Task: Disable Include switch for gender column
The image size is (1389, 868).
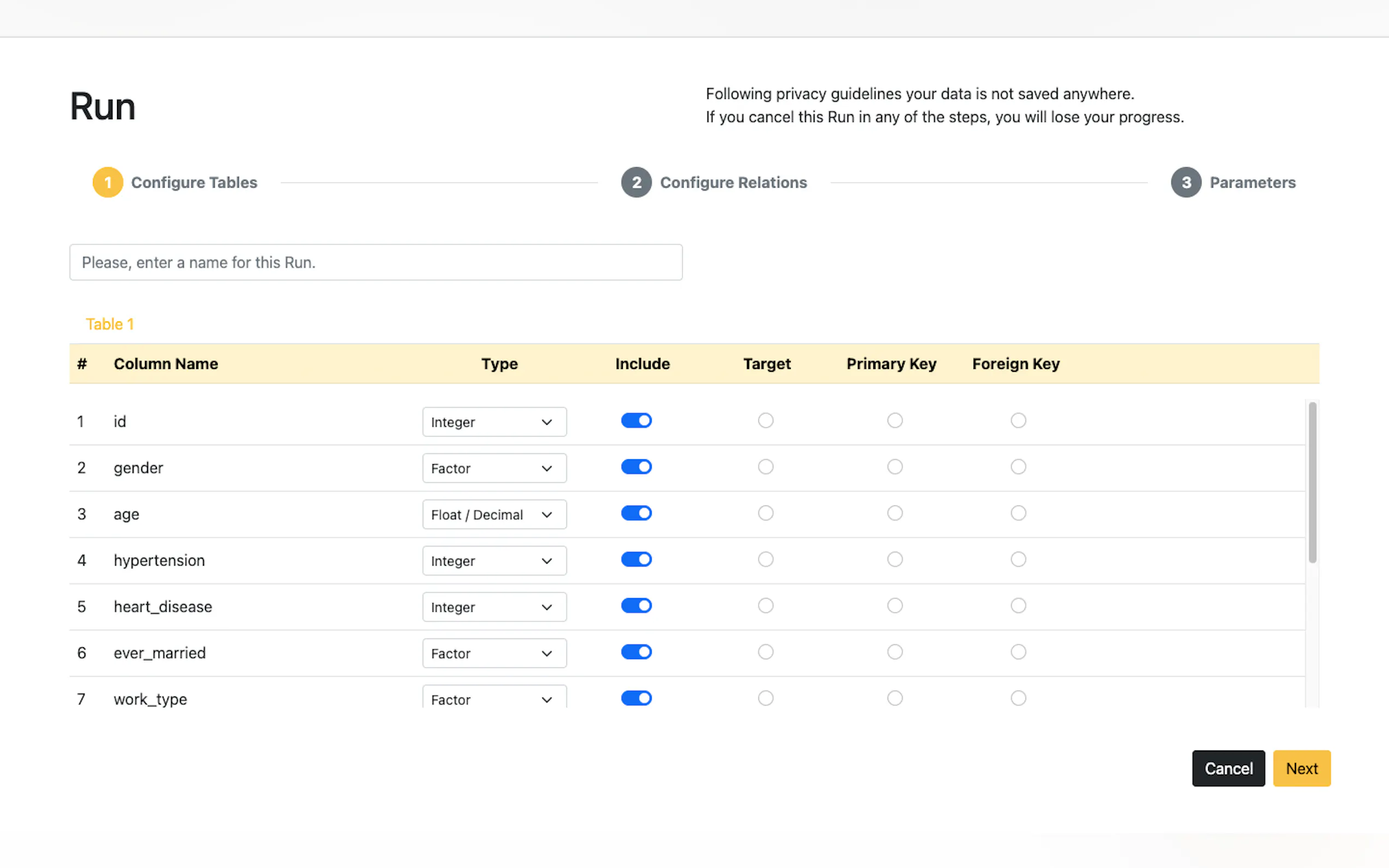Action: point(636,467)
